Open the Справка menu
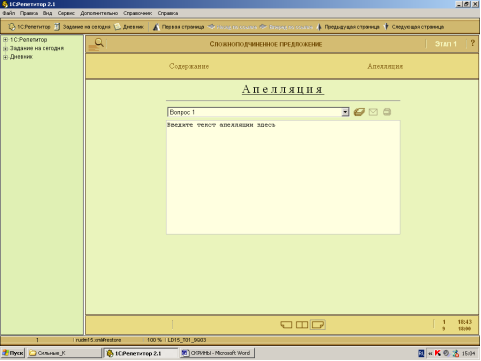The image size is (481, 361). pyautogui.click(x=168, y=13)
